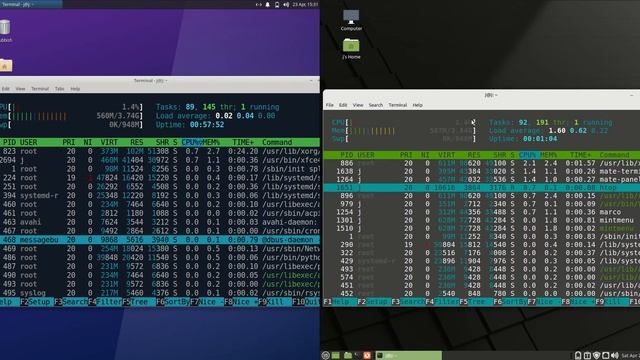The width and height of the screenshot is (640, 360).
Task: Click F2 Setup in the left htop
Action: [37, 302]
